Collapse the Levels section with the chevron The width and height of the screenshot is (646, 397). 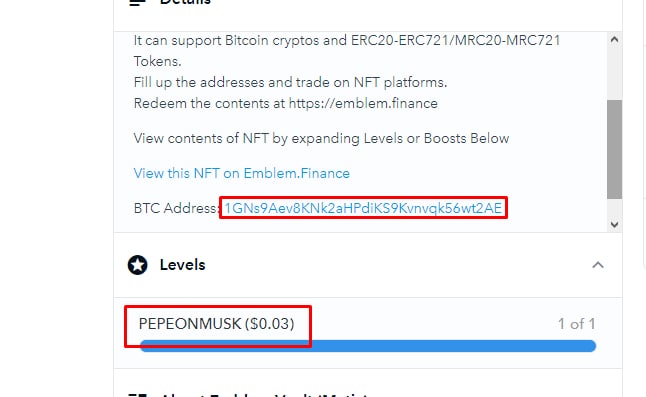point(598,265)
